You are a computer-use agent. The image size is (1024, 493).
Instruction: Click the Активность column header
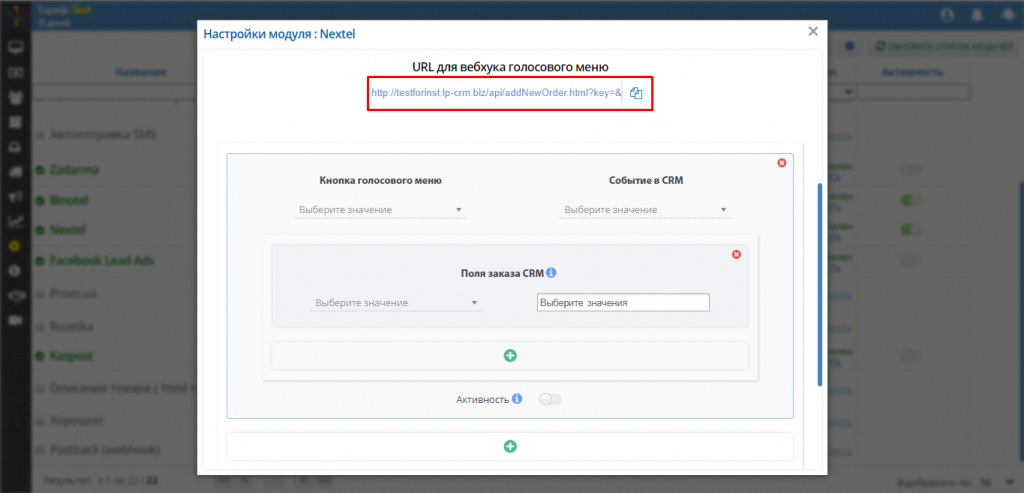coord(912,72)
